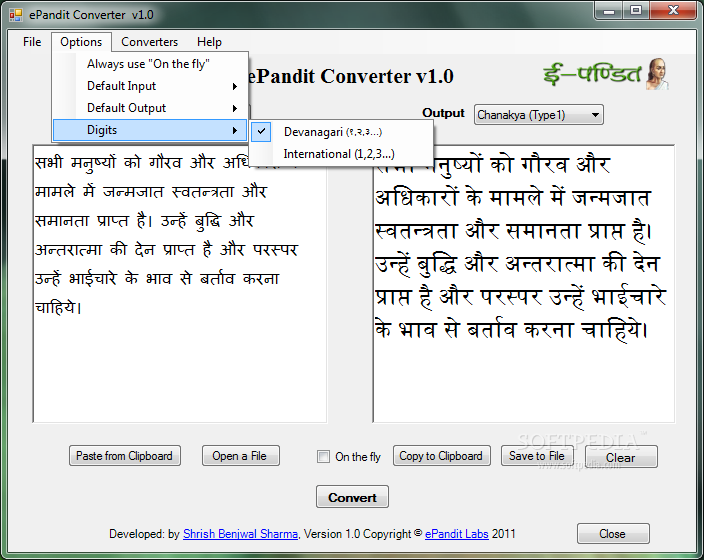Click the Convert button
704x560 pixels.
point(352,497)
